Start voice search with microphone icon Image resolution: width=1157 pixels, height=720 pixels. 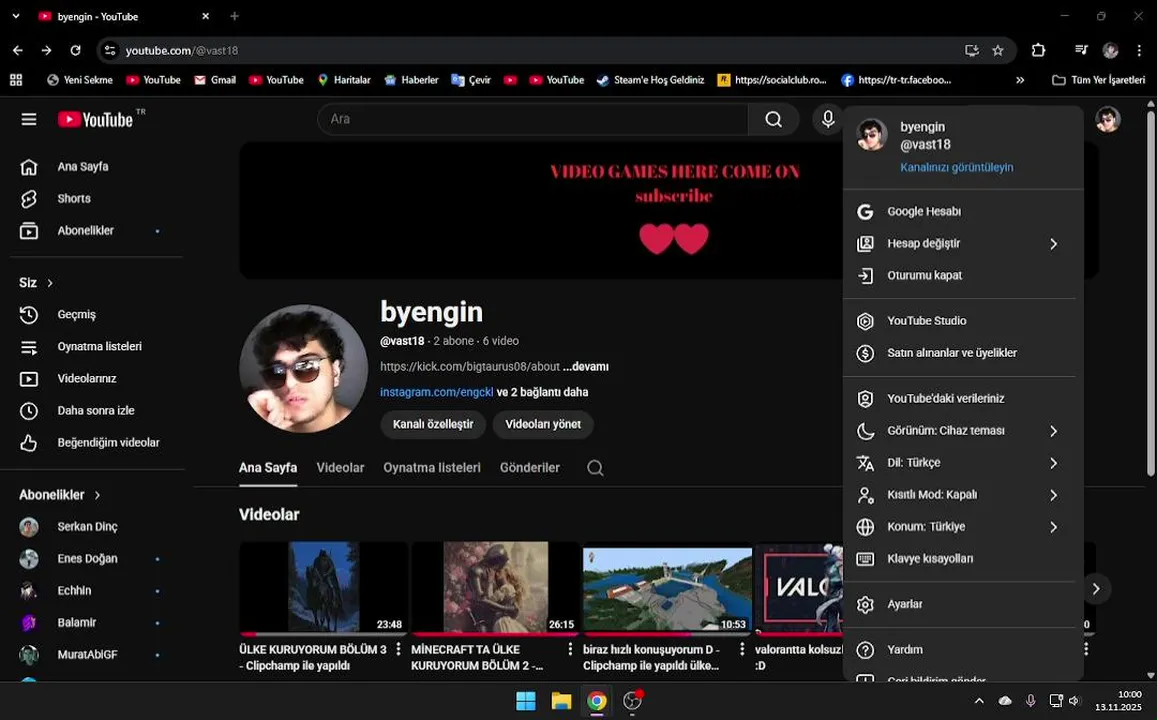pyautogui.click(x=828, y=119)
